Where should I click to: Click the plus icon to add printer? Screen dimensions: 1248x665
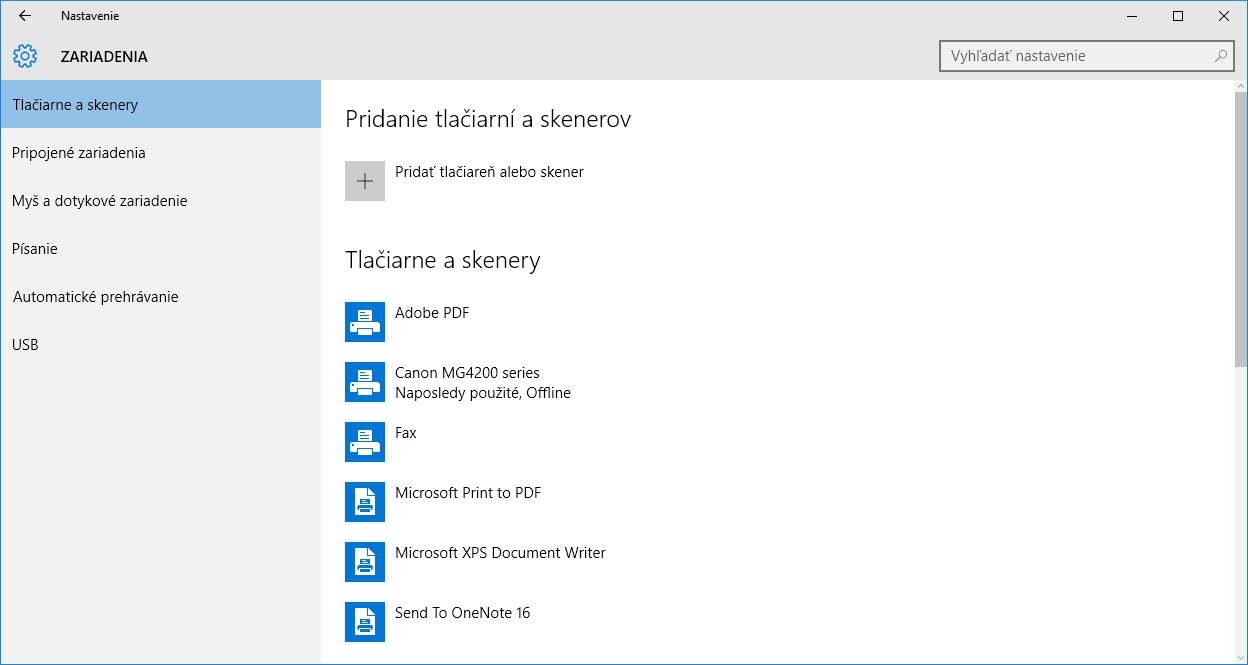pyautogui.click(x=365, y=181)
